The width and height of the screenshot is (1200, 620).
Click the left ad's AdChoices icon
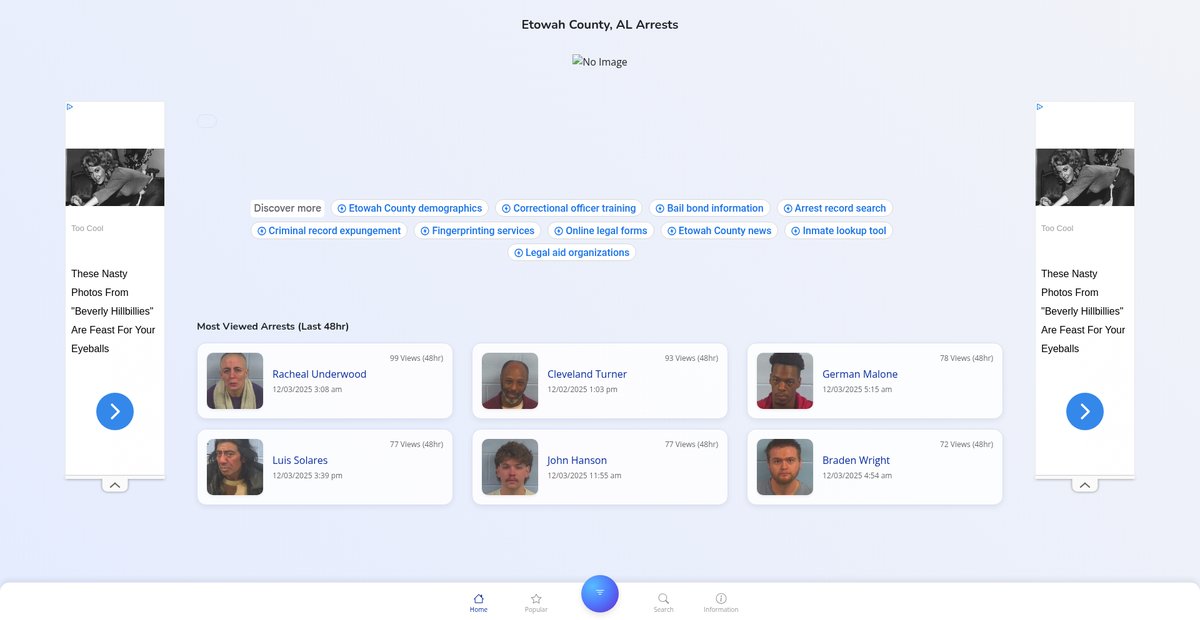(x=70, y=106)
